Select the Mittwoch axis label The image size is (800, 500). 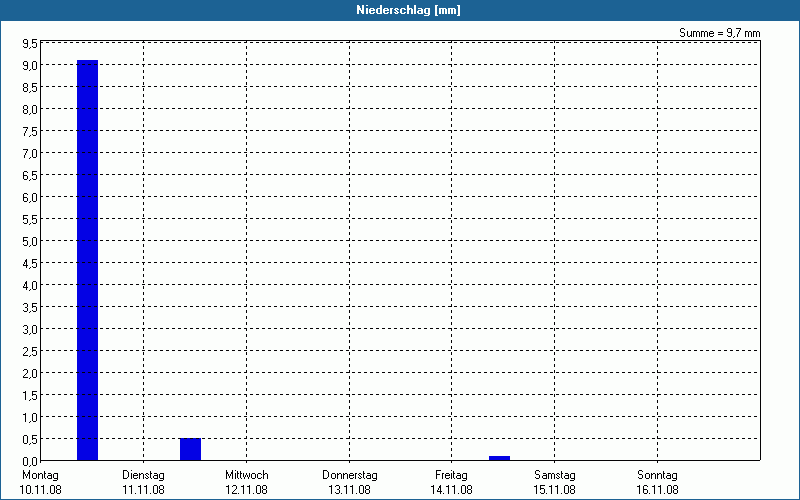click(x=246, y=475)
